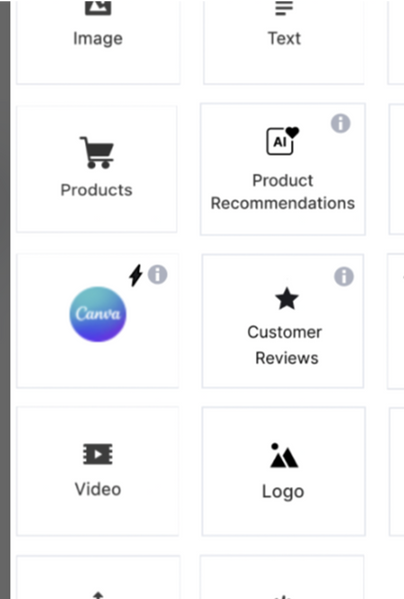Click the "Image" label
The height and width of the screenshot is (599, 404).
tap(98, 39)
